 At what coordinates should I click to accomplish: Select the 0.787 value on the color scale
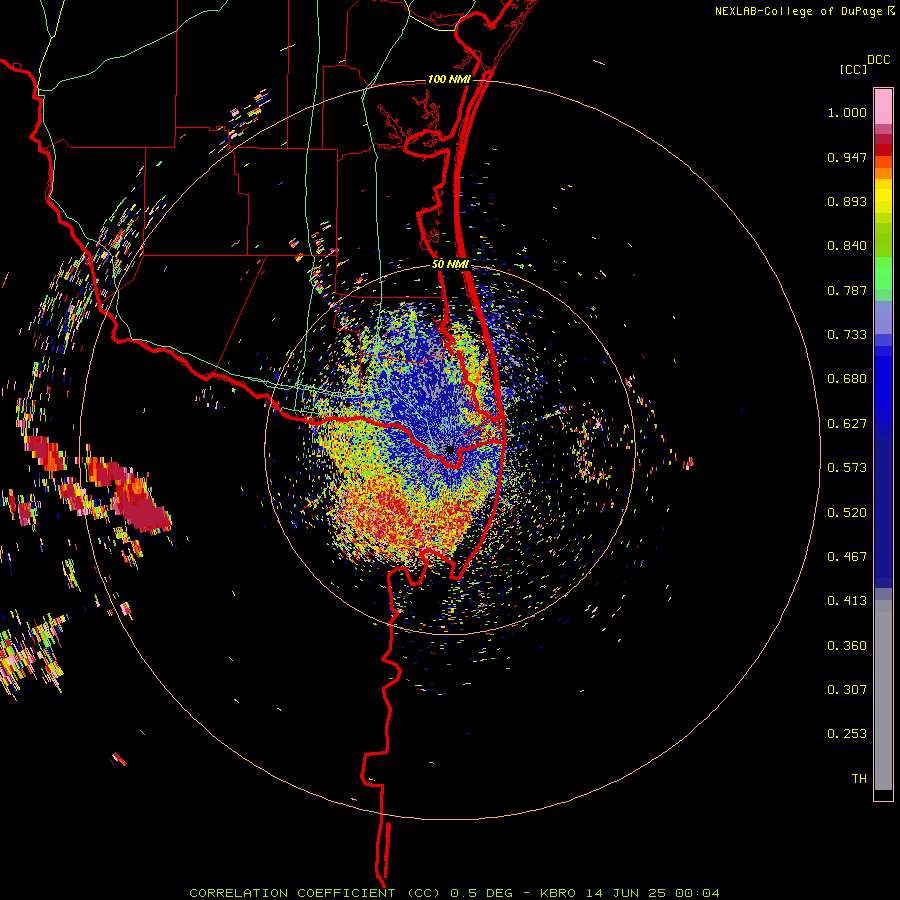[x=847, y=290]
